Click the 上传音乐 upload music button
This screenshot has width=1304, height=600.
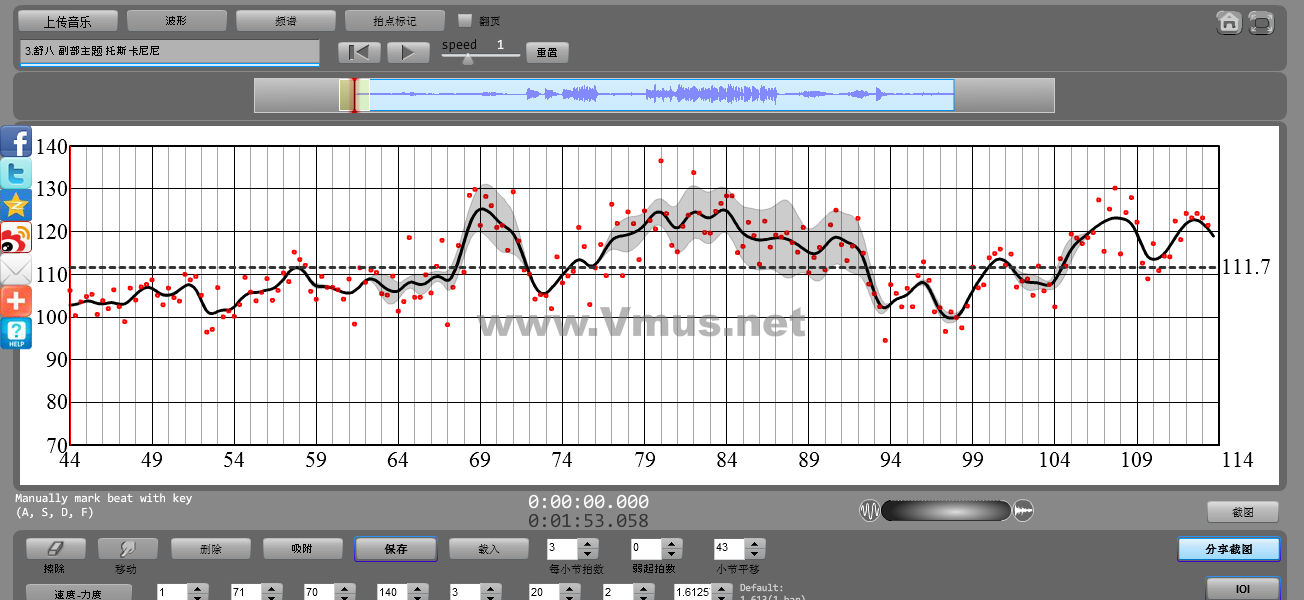click(68, 20)
